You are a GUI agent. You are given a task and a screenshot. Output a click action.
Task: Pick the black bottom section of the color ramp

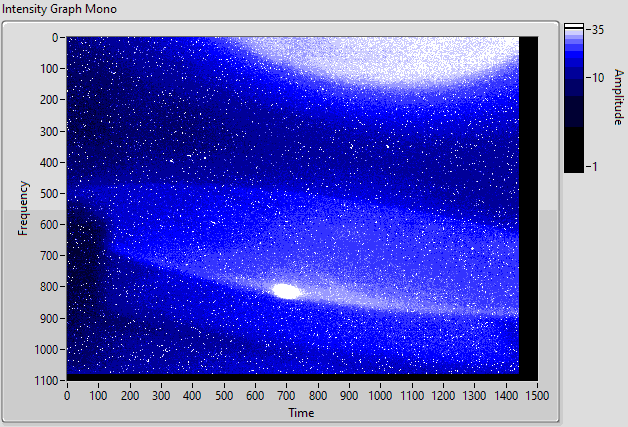point(574,150)
